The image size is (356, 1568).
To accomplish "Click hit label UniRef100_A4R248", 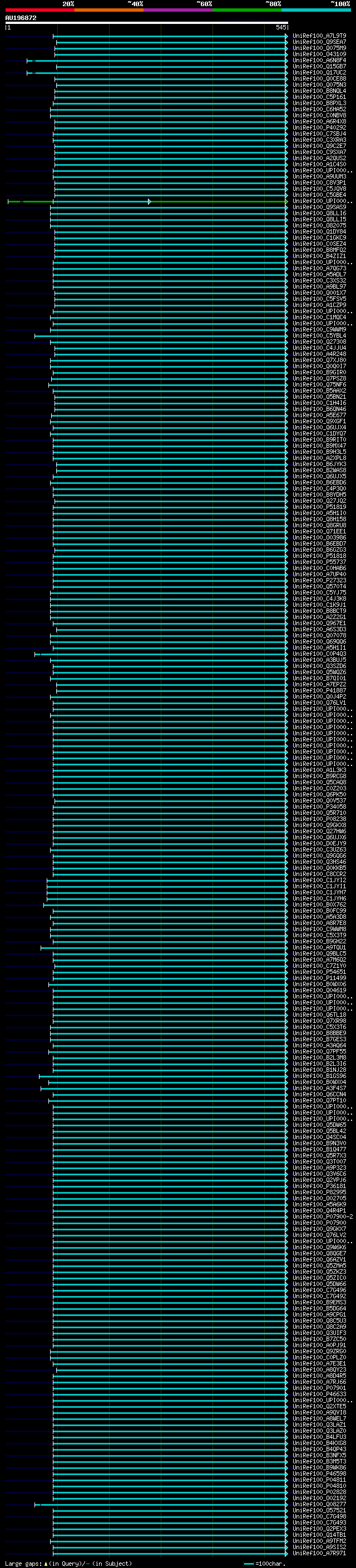I will [x=319, y=354].
